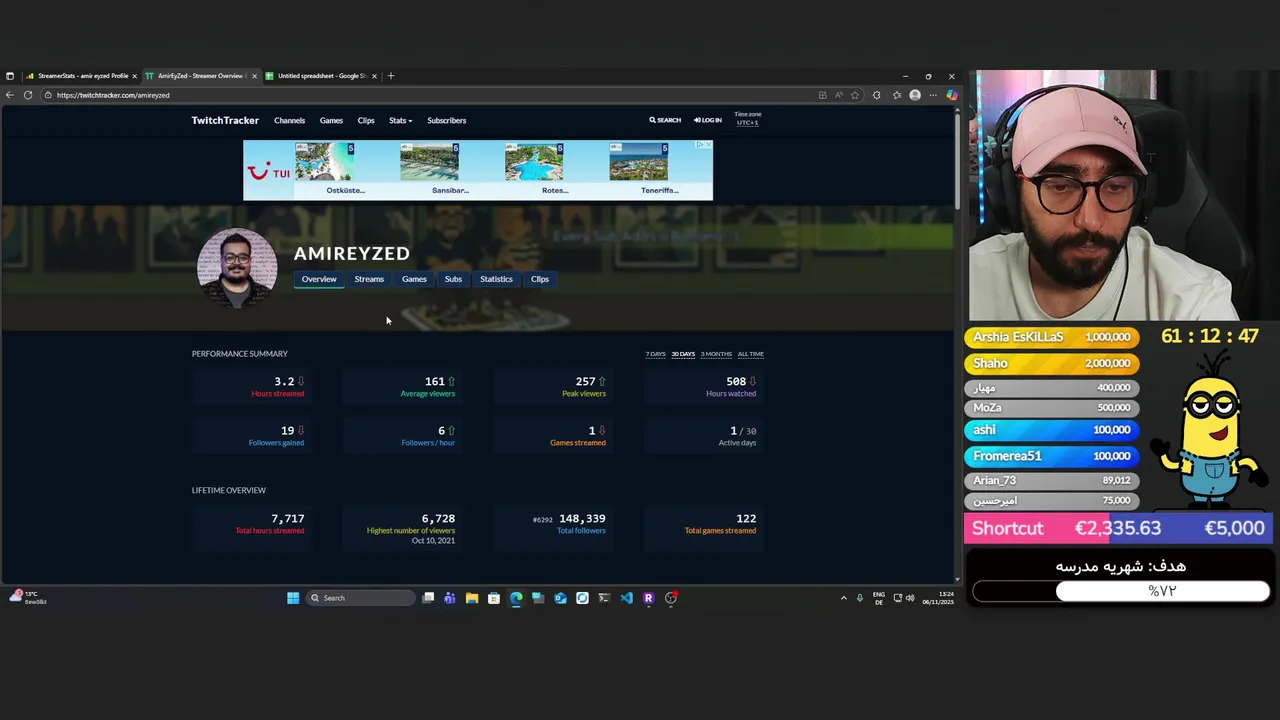
Task: Click the ad close icon
Action: tap(707, 145)
